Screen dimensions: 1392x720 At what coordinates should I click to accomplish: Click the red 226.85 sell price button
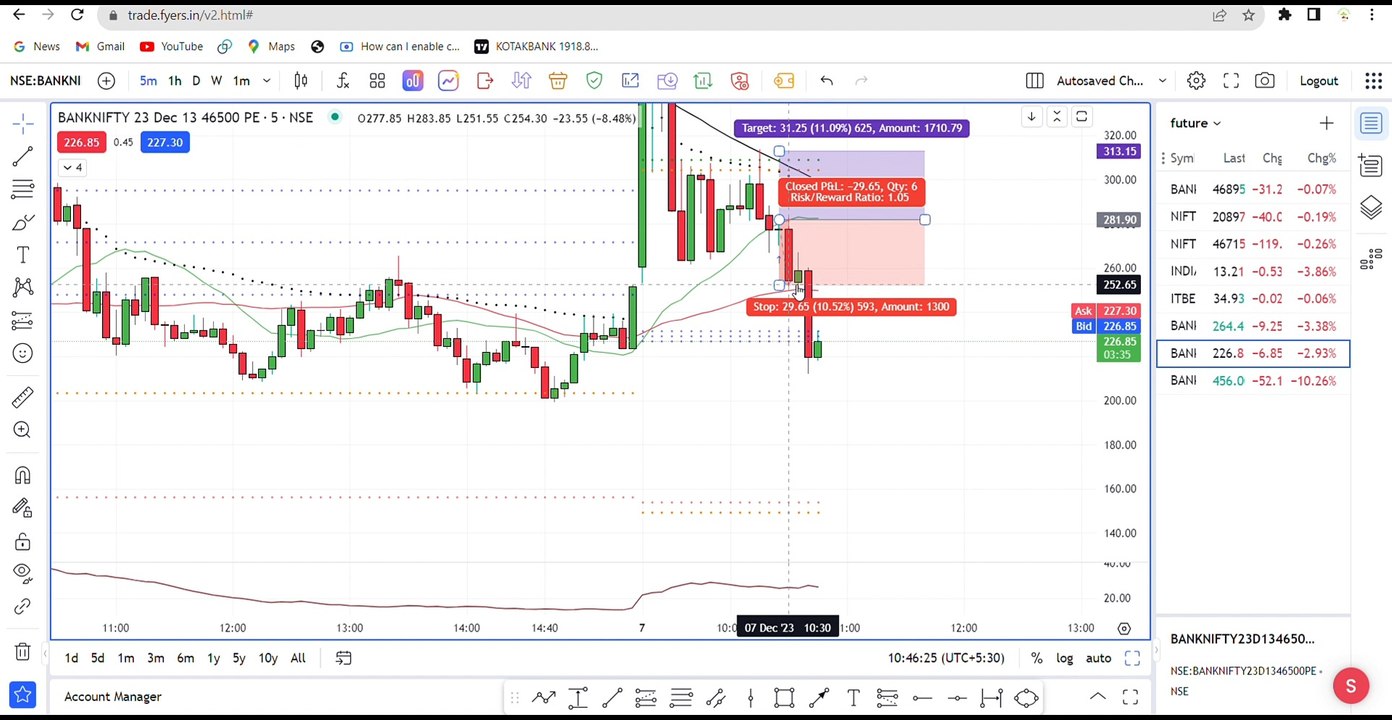coord(81,142)
